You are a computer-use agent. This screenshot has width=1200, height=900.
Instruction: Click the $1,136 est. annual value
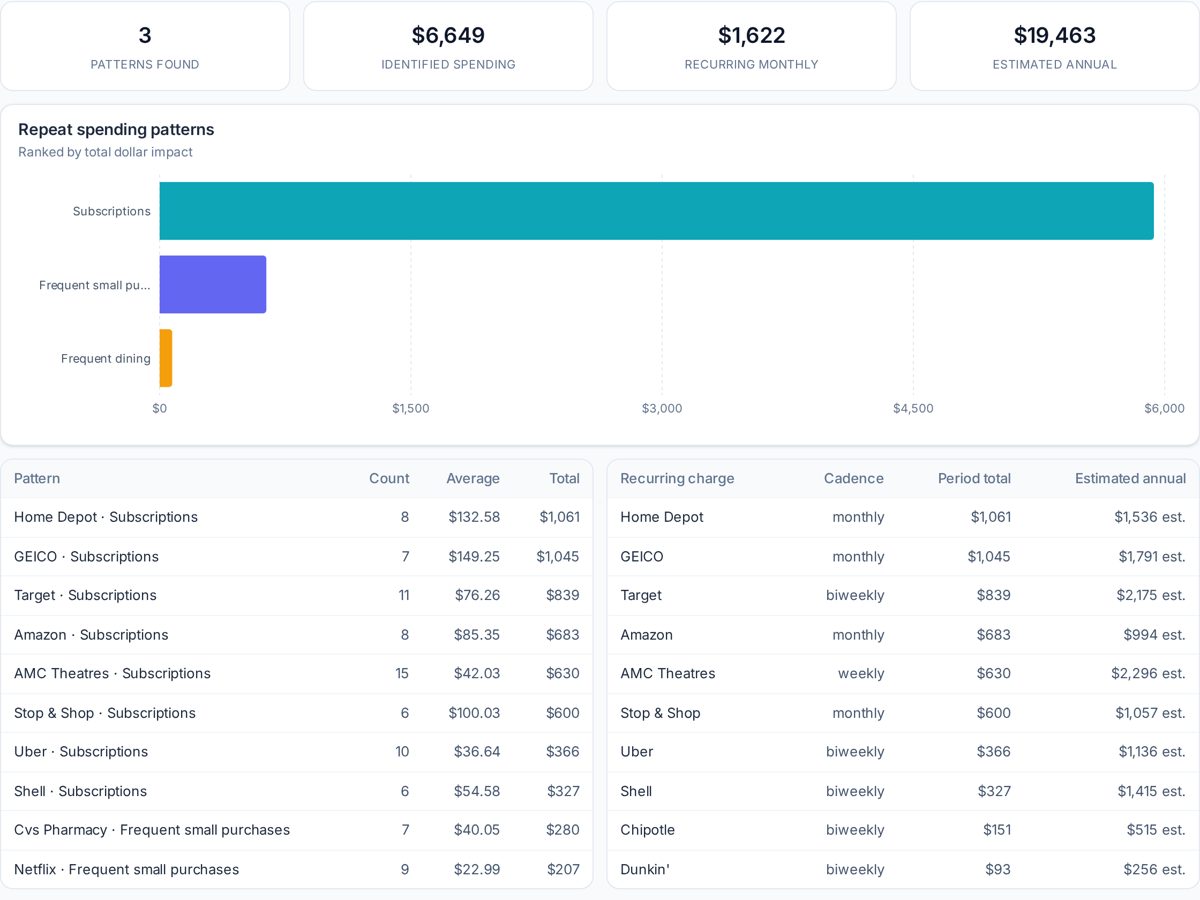(x=1152, y=752)
